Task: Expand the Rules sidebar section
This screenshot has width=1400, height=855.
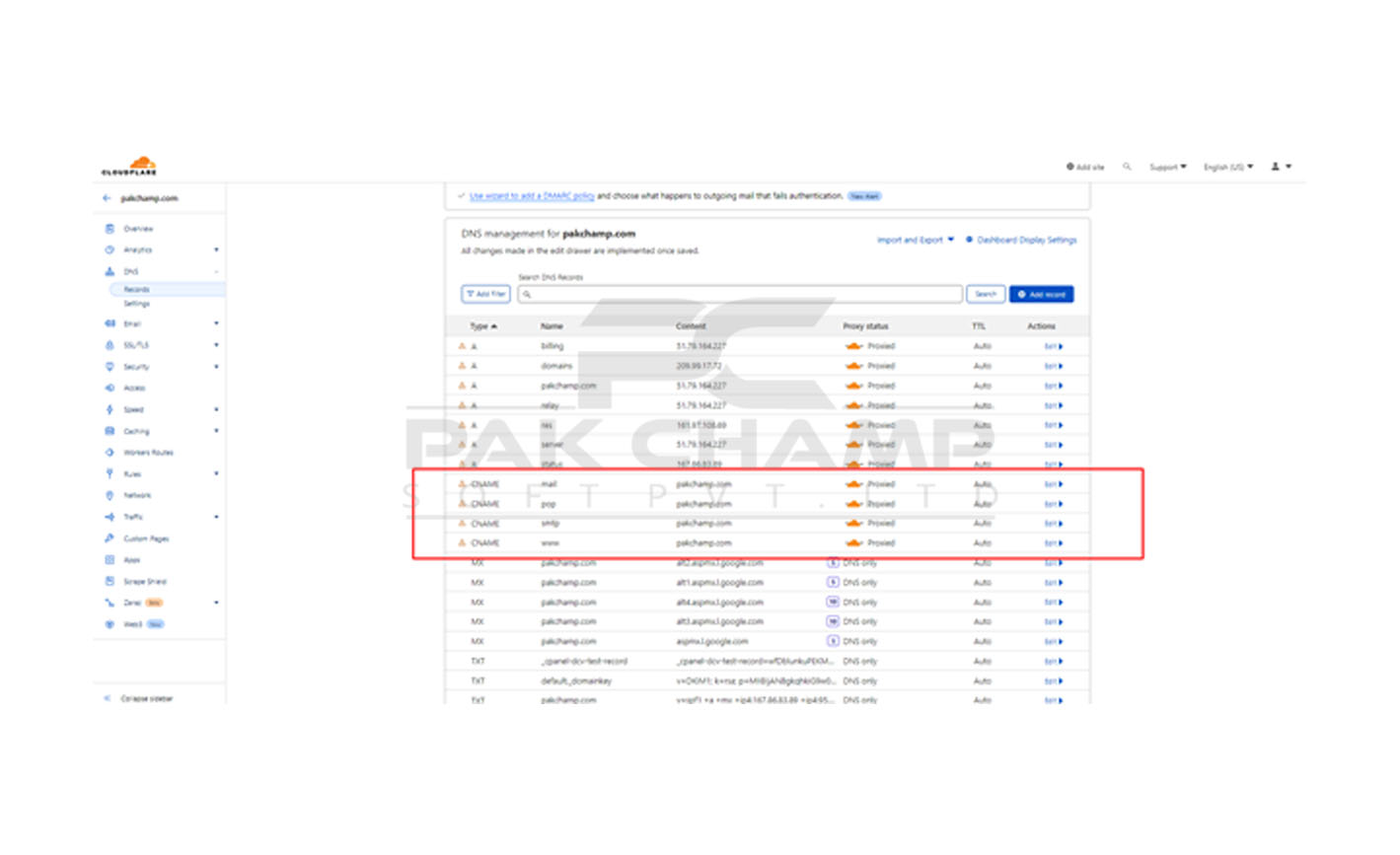Action: coord(216,474)
